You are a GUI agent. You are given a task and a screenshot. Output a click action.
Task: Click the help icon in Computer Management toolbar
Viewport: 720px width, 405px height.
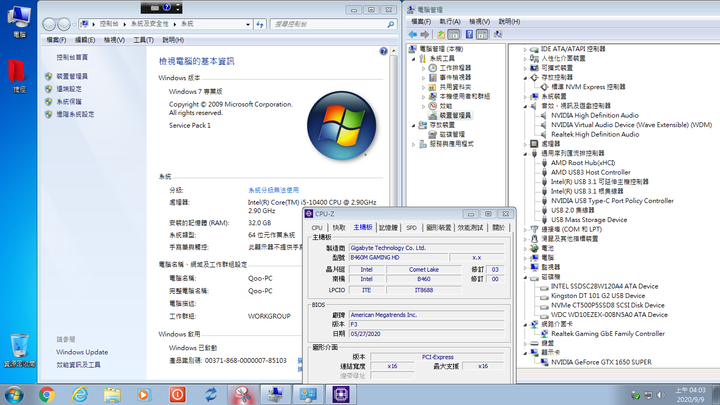(469, 34)
